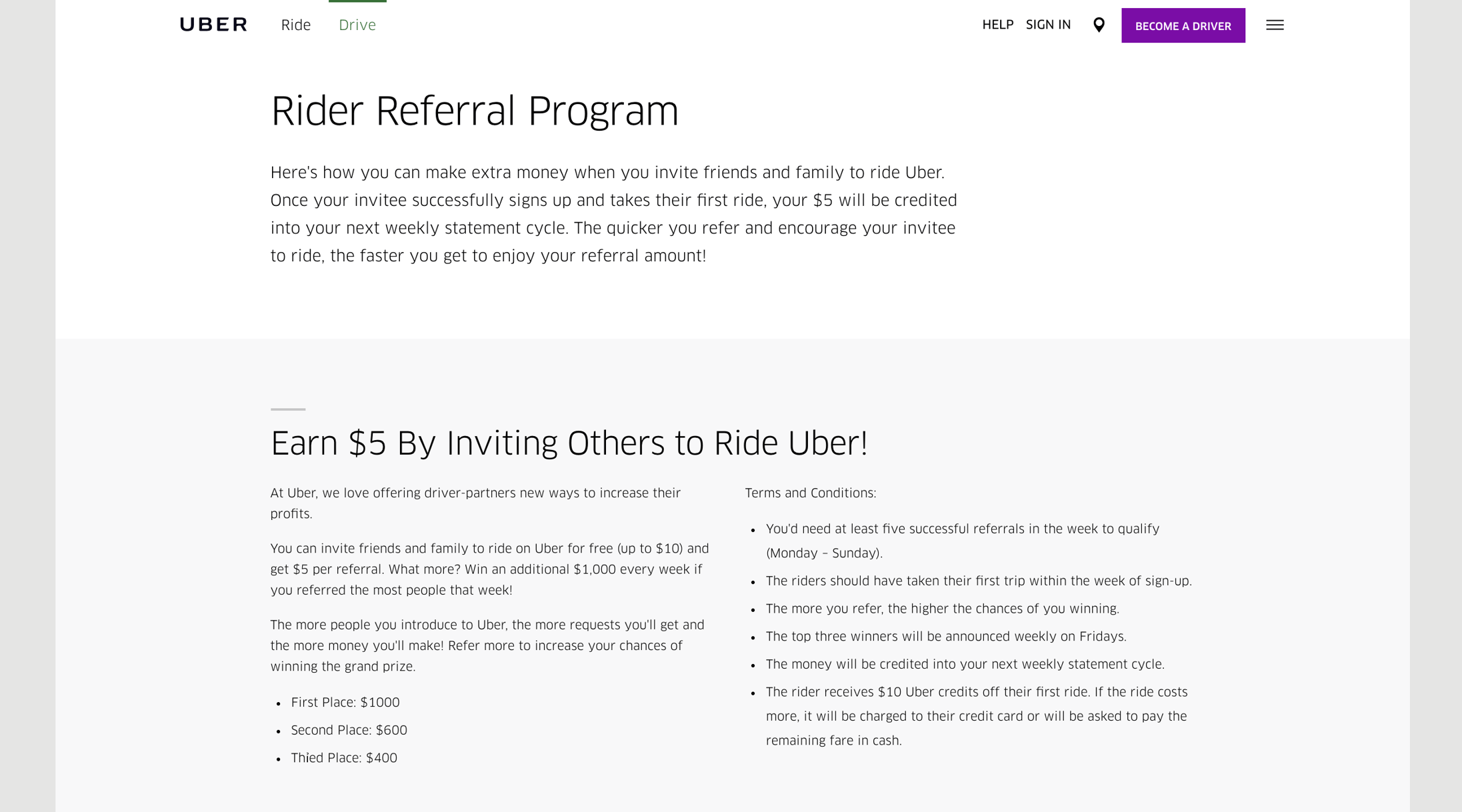Click the referral program intro paragraph
The height and width of the screenshot is (812, 1462).
613,213
